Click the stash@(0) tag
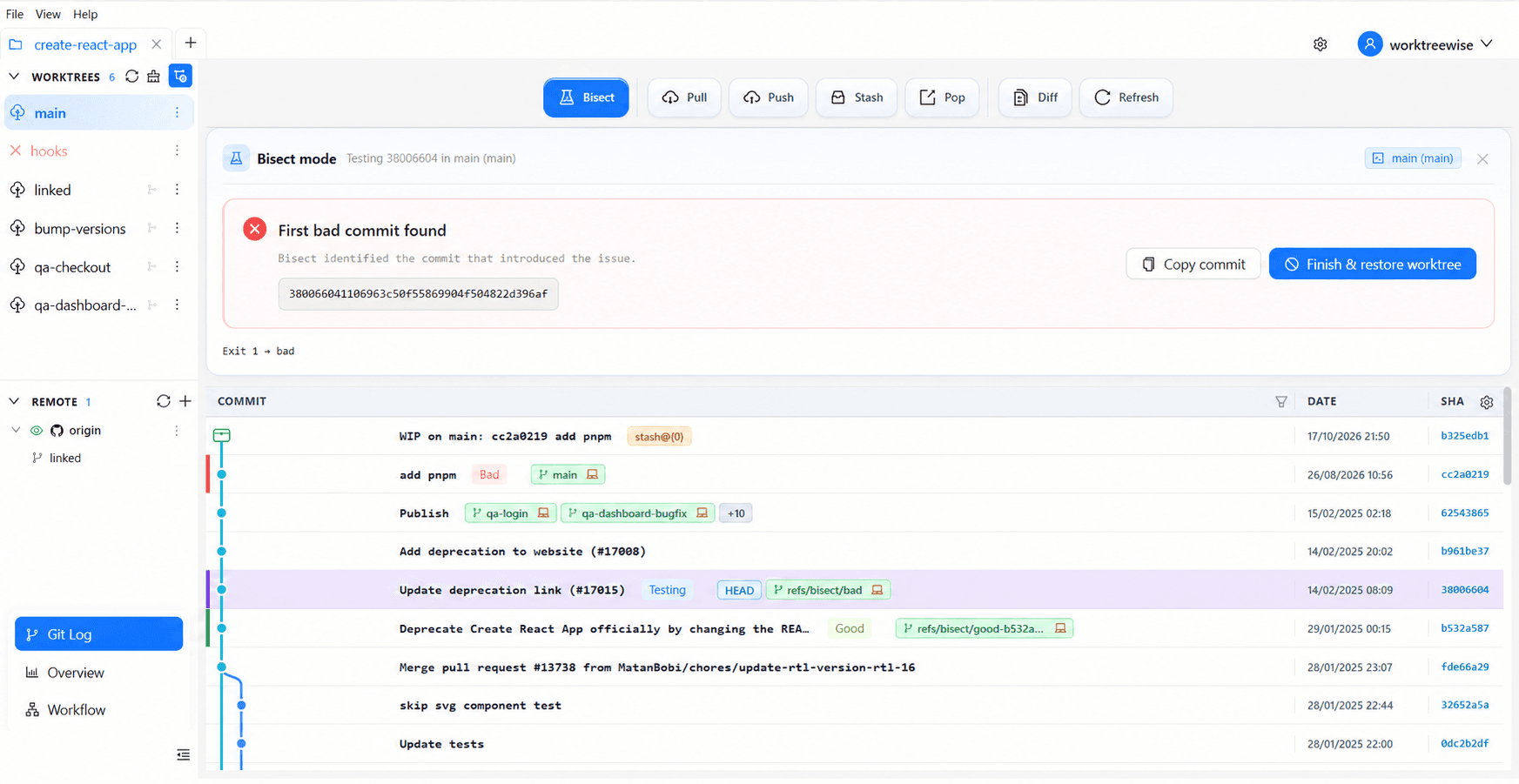 click(659, 437)
